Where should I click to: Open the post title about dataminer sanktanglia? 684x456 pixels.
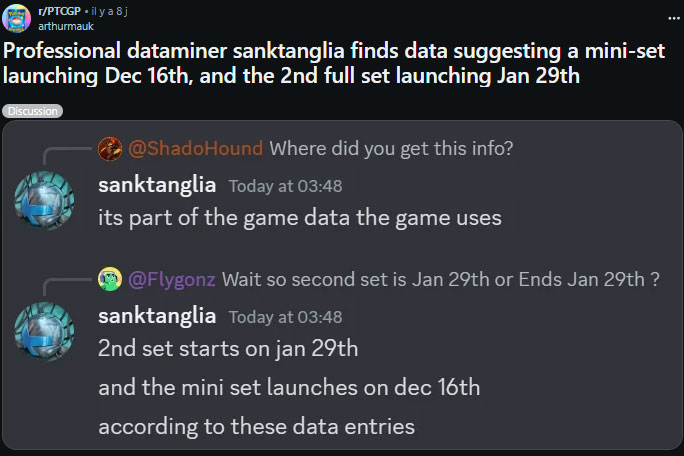300,62
